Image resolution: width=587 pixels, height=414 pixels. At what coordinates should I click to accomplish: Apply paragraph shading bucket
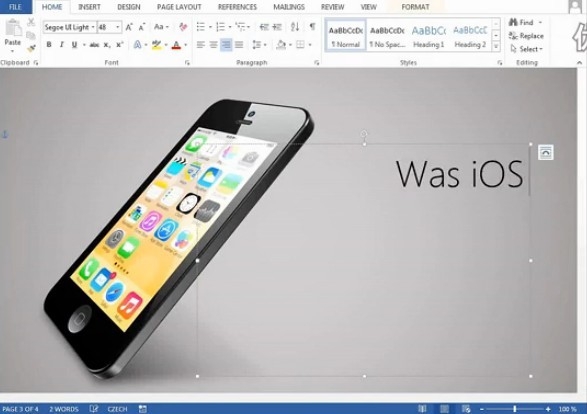[x=281, y=45]
